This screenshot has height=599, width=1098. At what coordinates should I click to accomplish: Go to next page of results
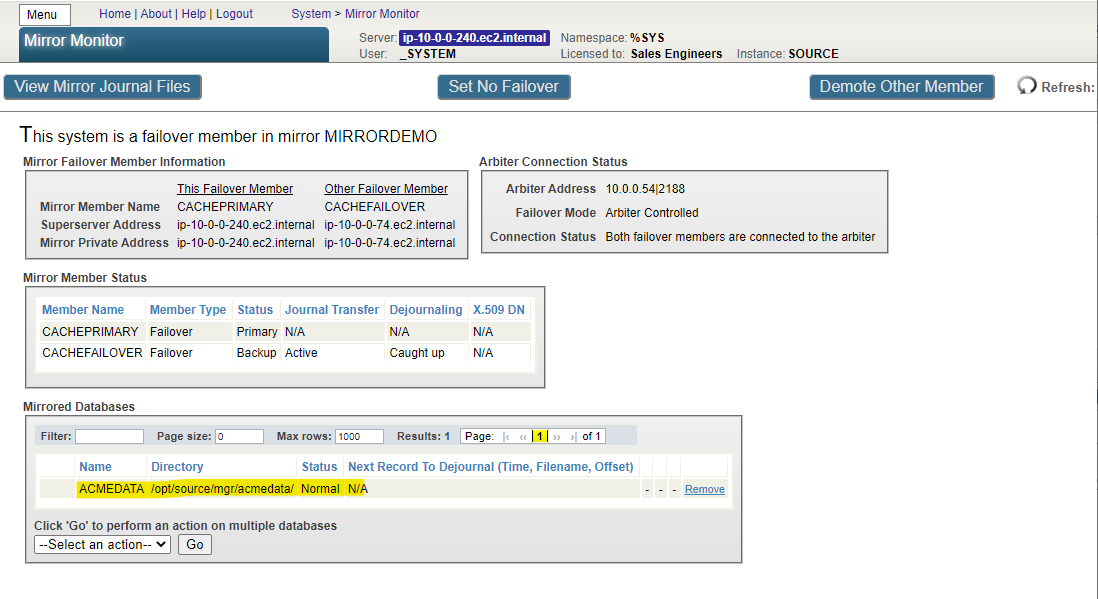click(557, 437)
